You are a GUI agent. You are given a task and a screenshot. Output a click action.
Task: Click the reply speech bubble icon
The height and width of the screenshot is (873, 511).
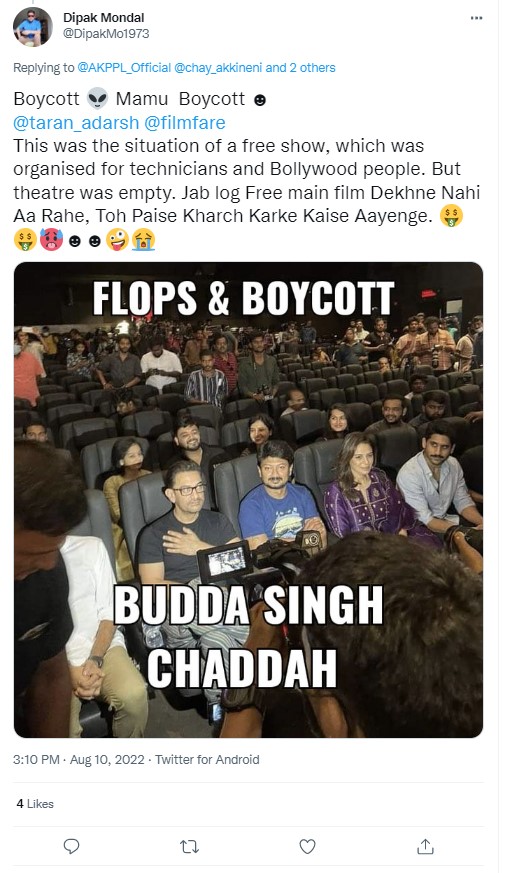[x=71, y=846]
